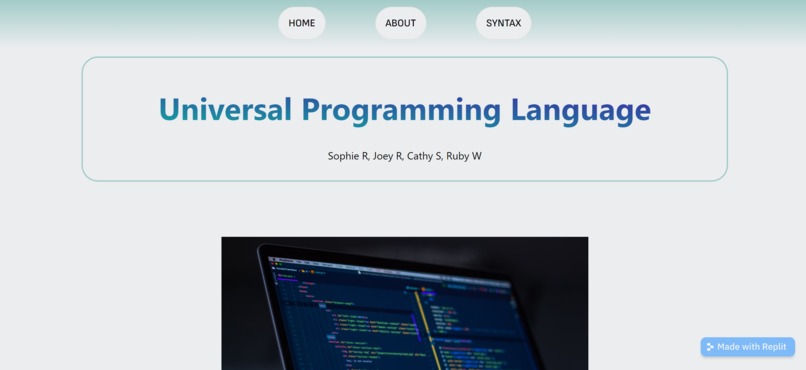This screenshot has width=806, height=370.
Task: Select the SYNTAX navigation item
Action: coord(503,23)
